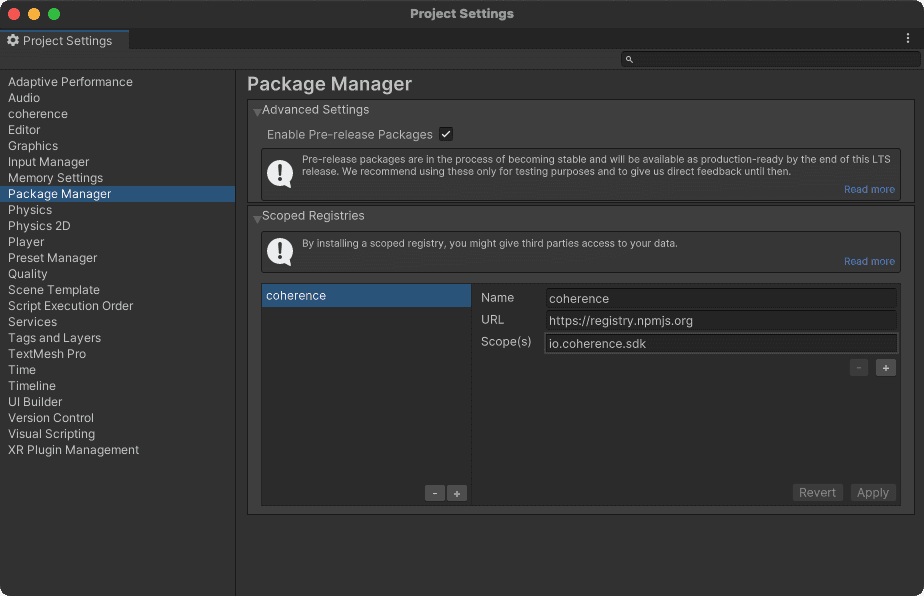The image size is (924, 596).
Task: Open the three-dot menu in the top-right corner
Action: click(x=908, y=36)
